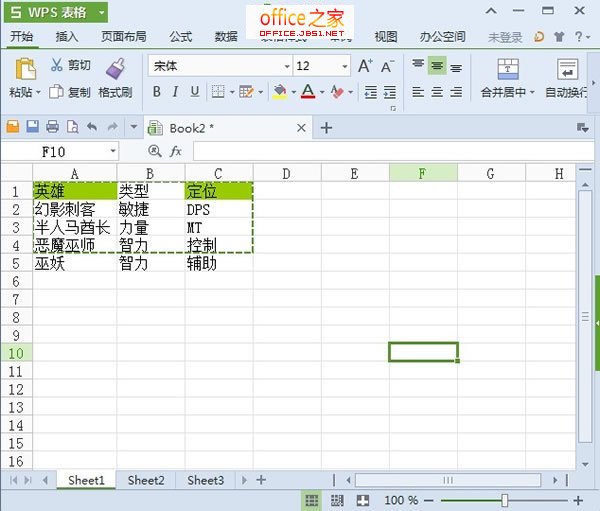Click the Wrap Text icon

pos(567,69)
